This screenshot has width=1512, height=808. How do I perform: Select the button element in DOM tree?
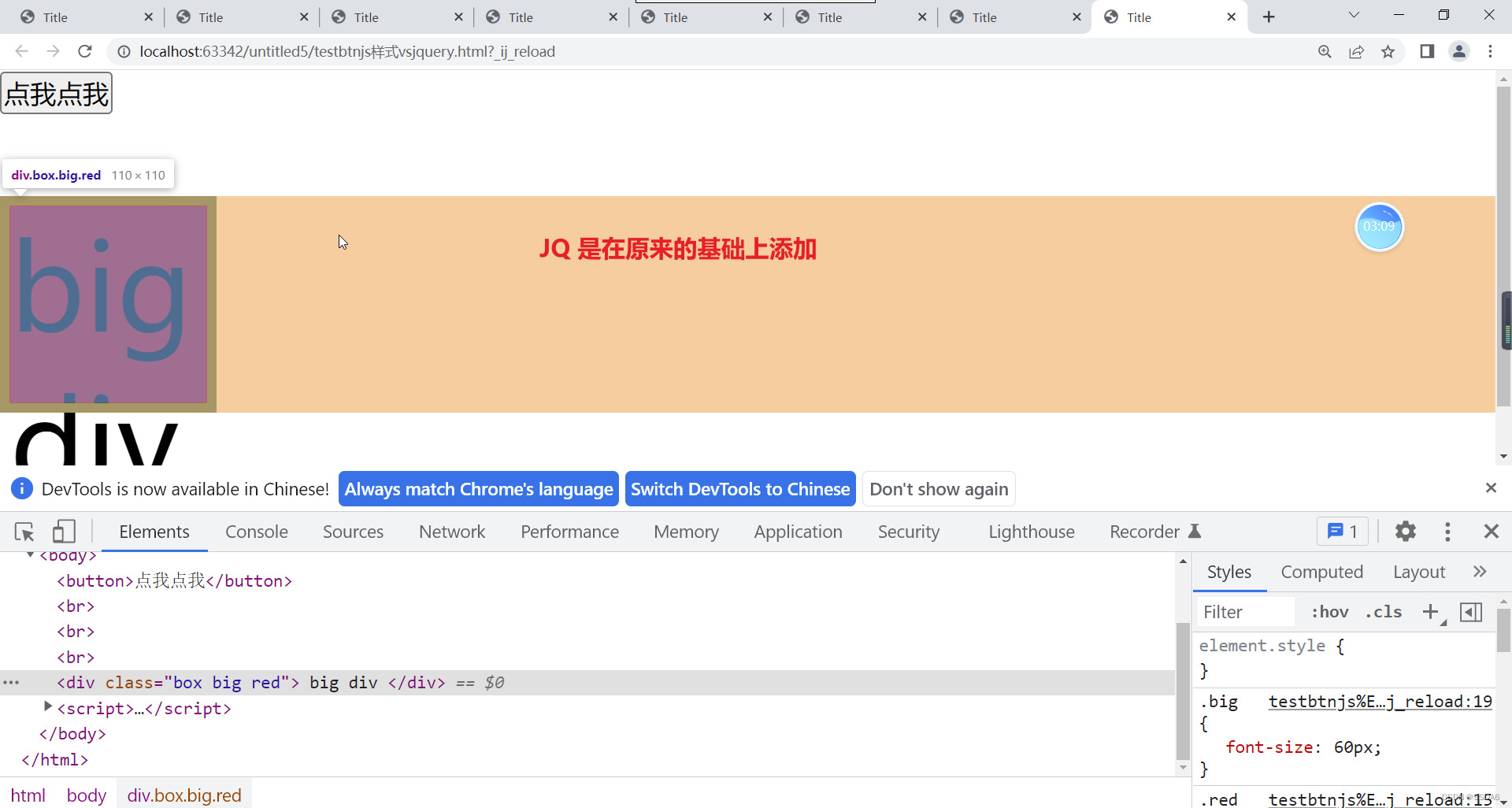coord(174,580)
